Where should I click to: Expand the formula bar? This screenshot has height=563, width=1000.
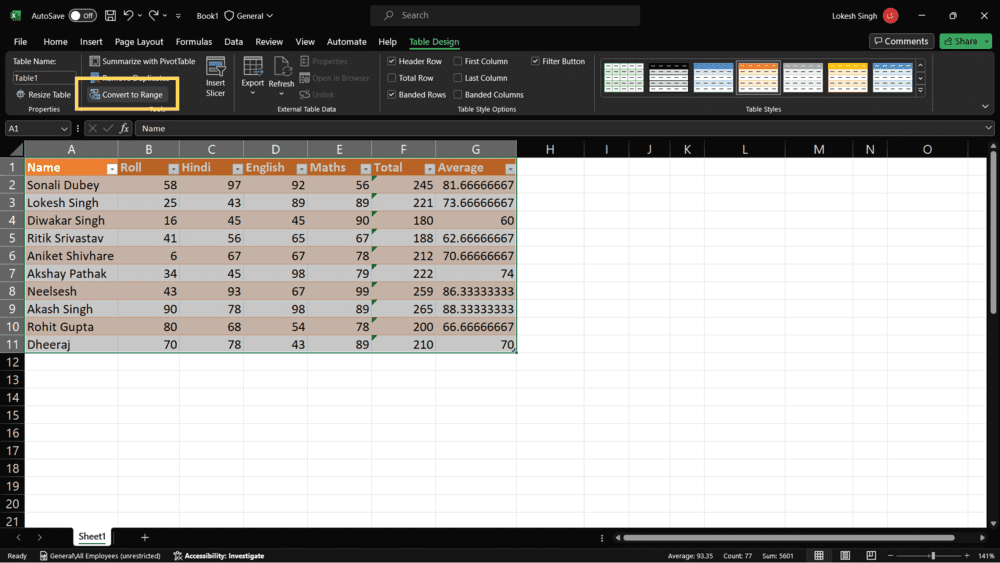coord(989,128)
